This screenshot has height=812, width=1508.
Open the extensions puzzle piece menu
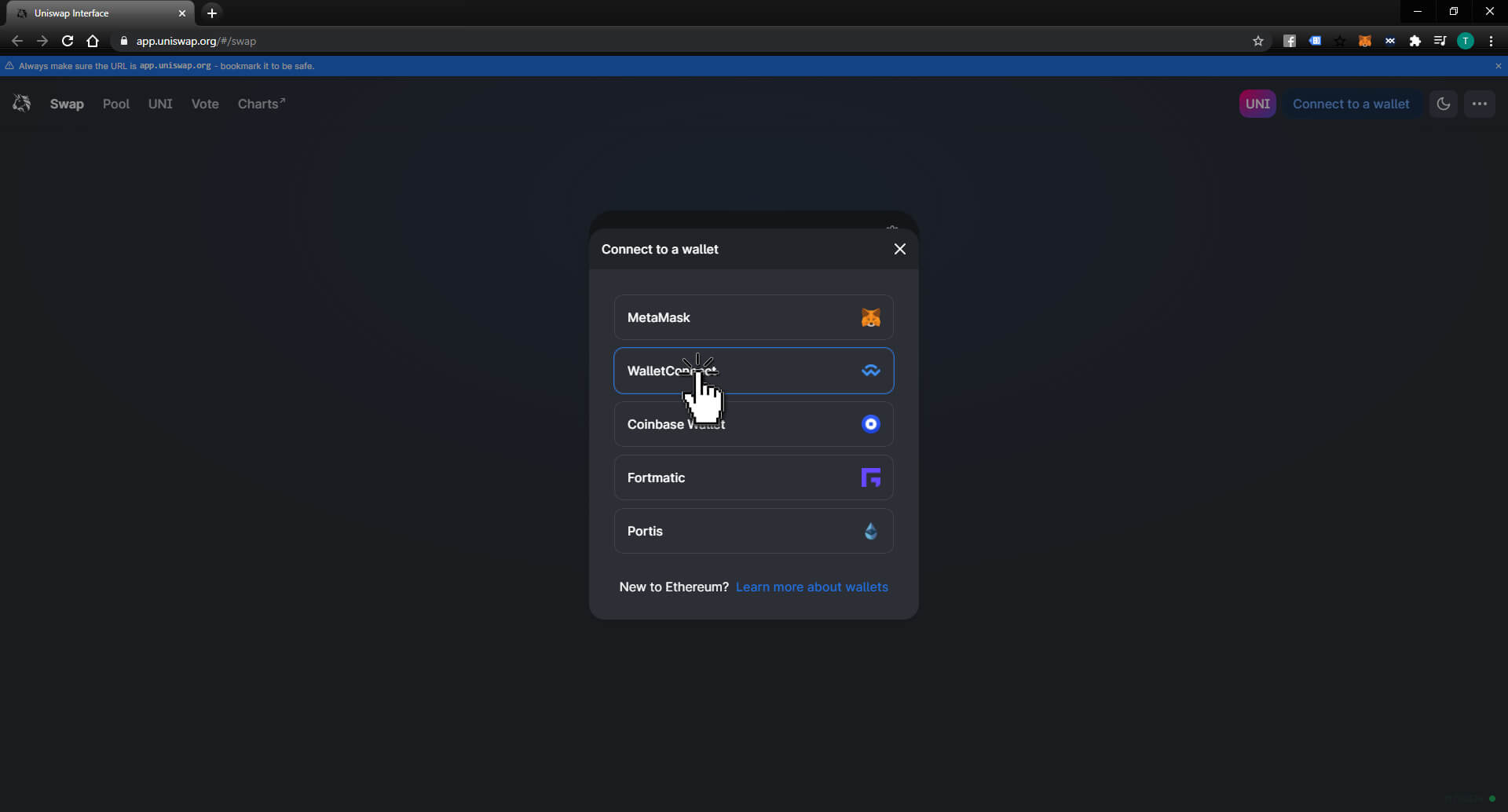pos(1415,41)
